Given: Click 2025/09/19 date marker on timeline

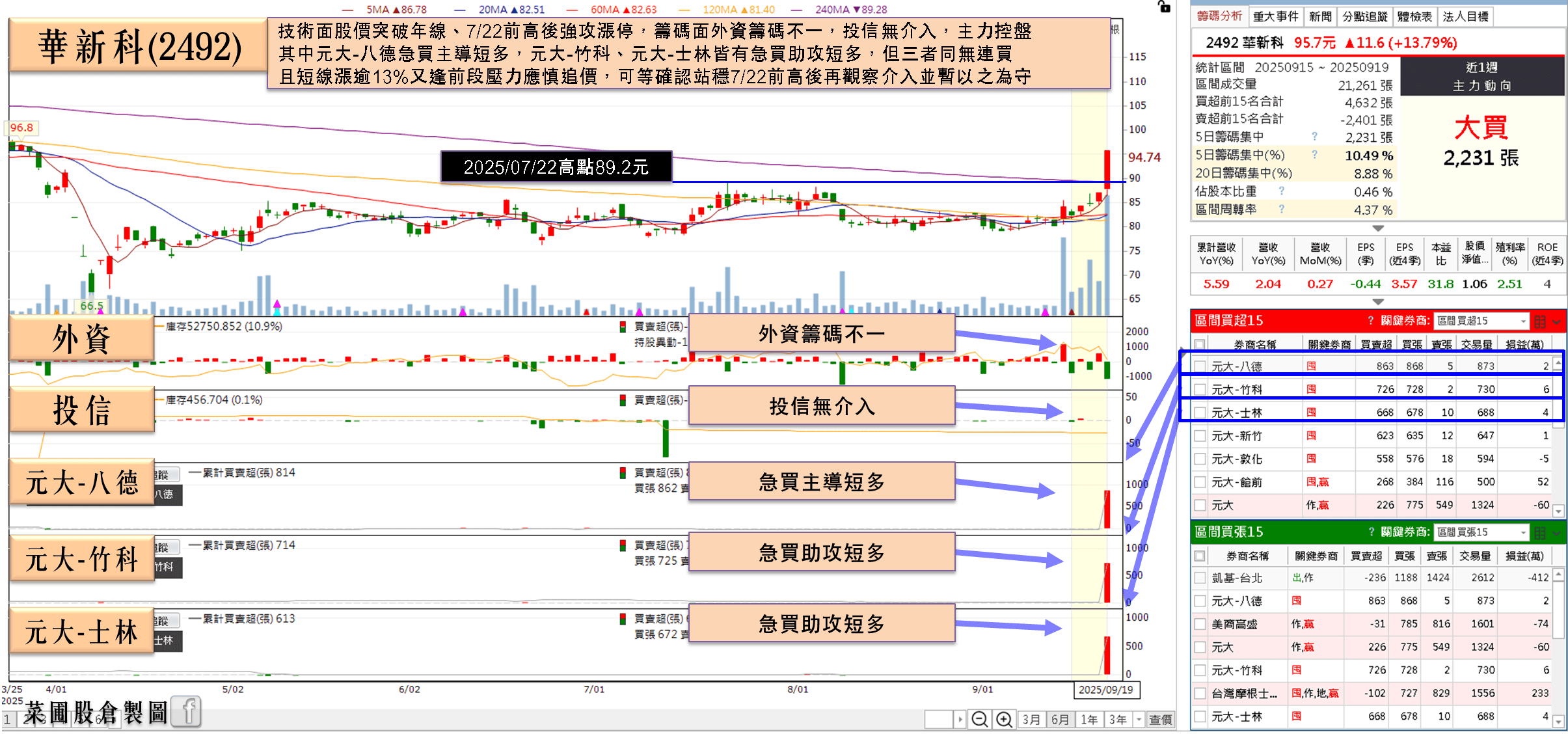Looking at the screenshot, I should pyautogui.click(x=1105, y=690).
